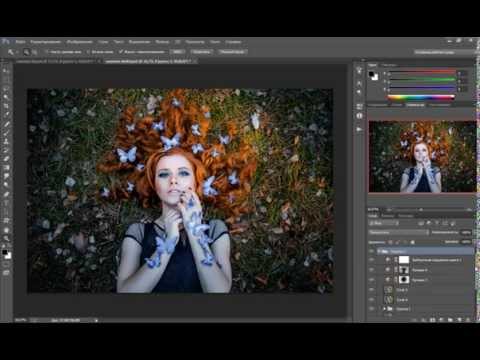Viewport: 480px width, 360px height.
Task: Select the Path Selection tool
Action: tap(6, 211)
